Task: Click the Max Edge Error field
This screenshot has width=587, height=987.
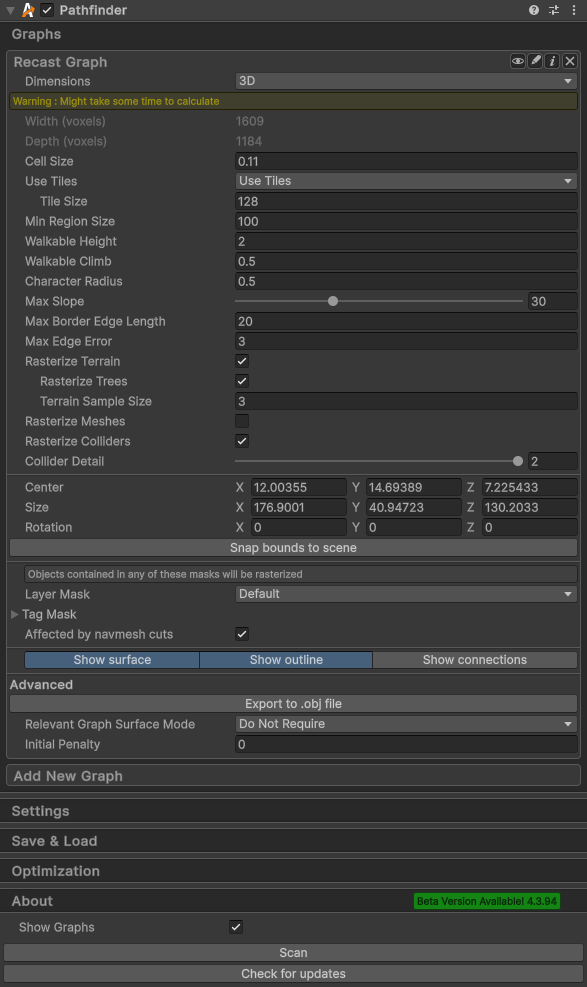Action: (406, 341)
